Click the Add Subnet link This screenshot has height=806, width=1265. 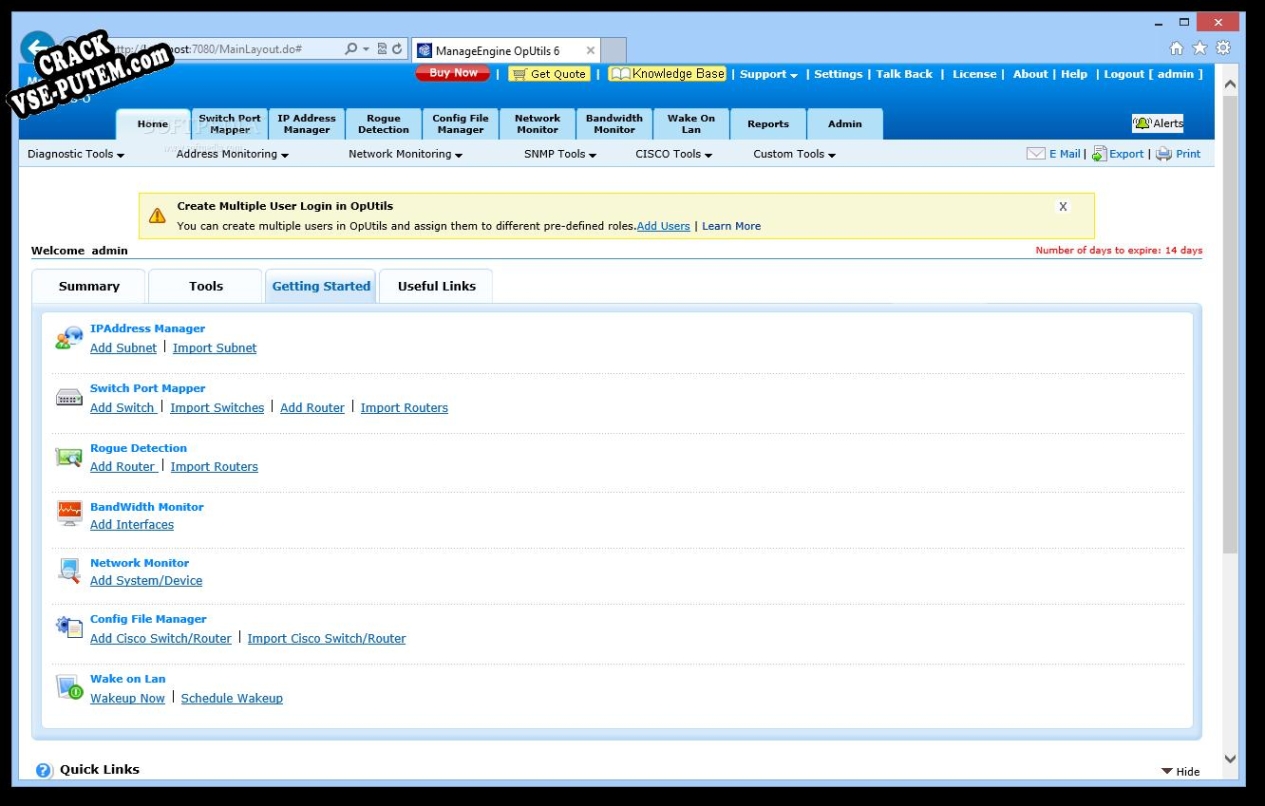point(123,348)
